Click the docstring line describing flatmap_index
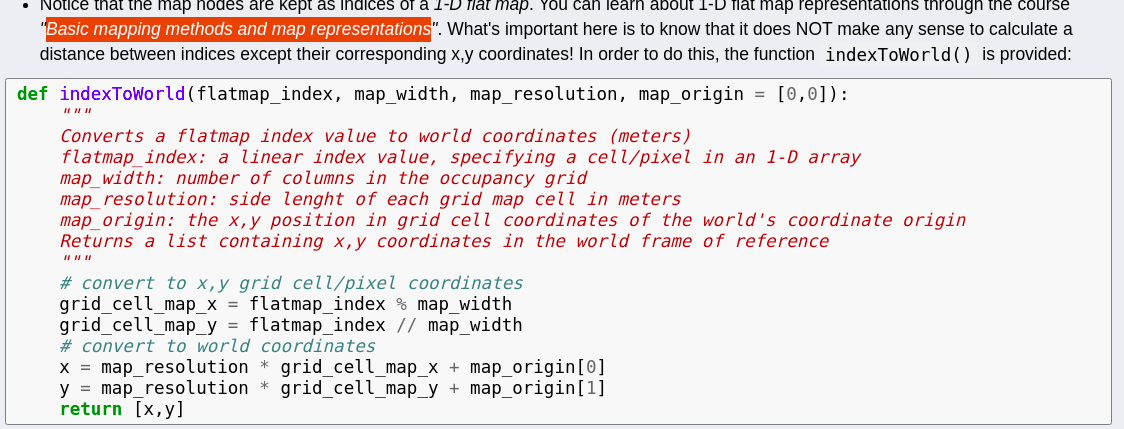 click(459, 157)
